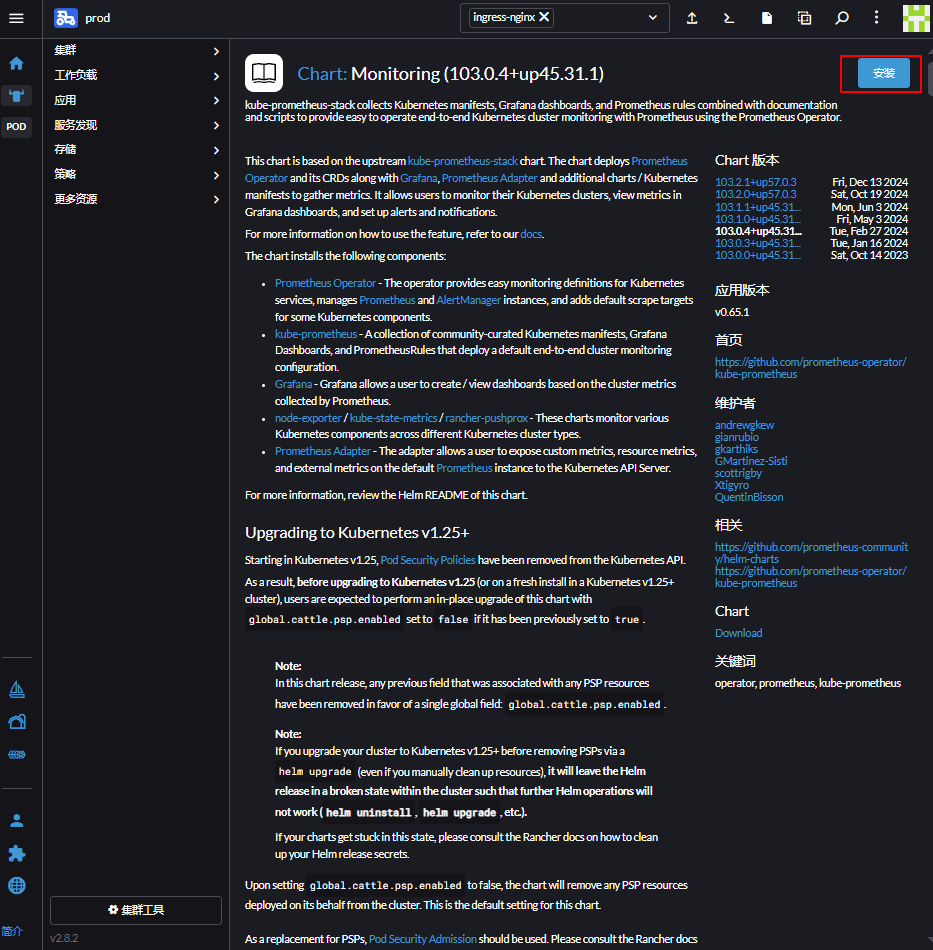Click the user avatar in header
This screenshot has width=933, height=950.
915,18
